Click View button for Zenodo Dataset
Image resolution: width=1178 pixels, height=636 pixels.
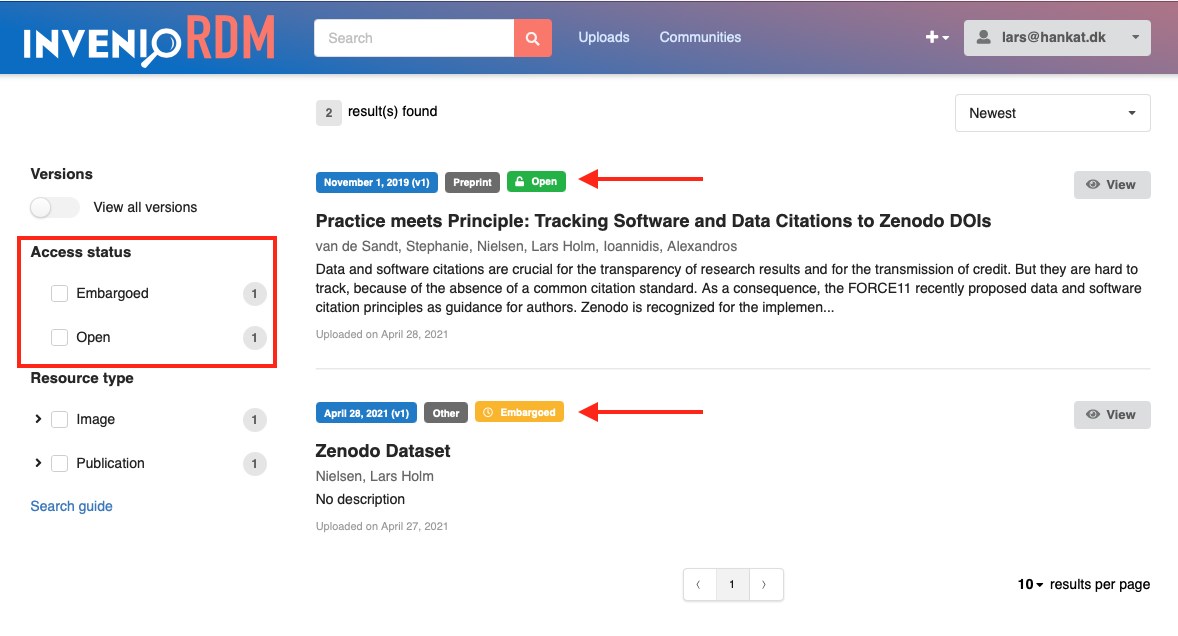click(1112, 414)
